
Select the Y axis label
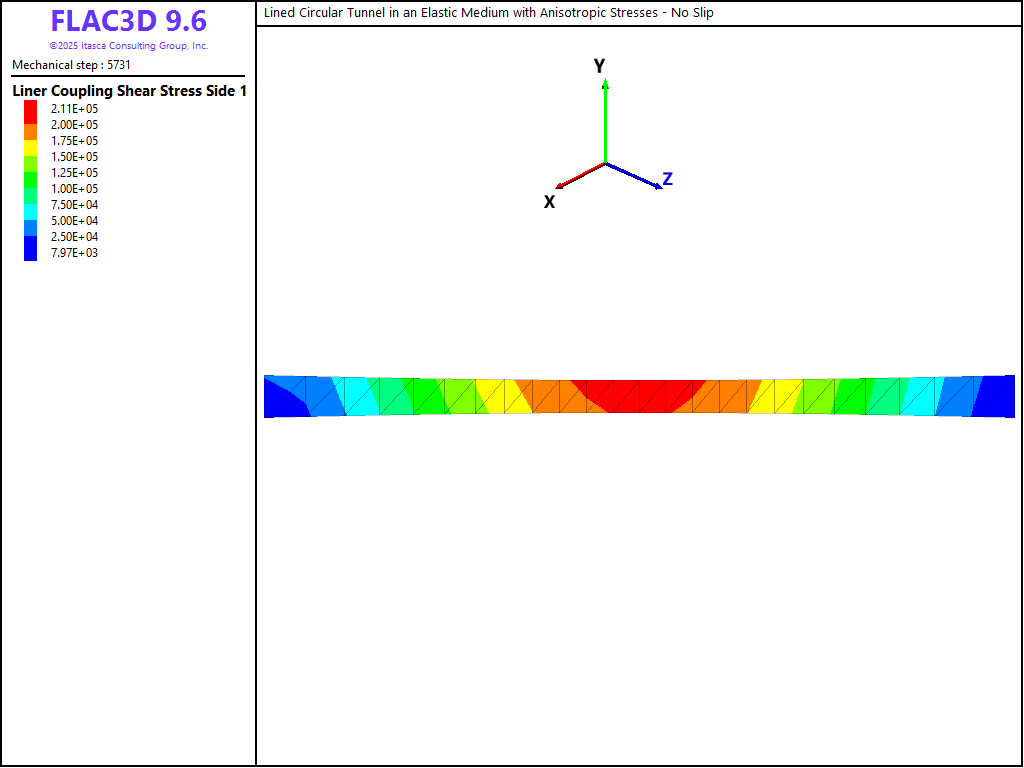coord(599,66)
